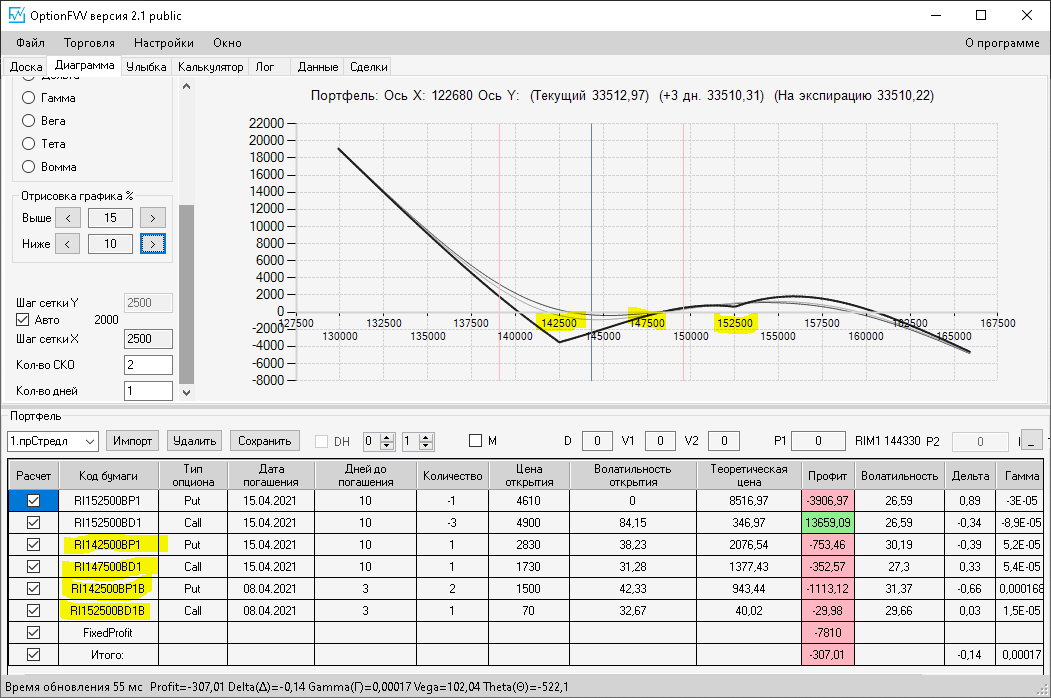Click the Сохранить button

[x=265, y=441]
